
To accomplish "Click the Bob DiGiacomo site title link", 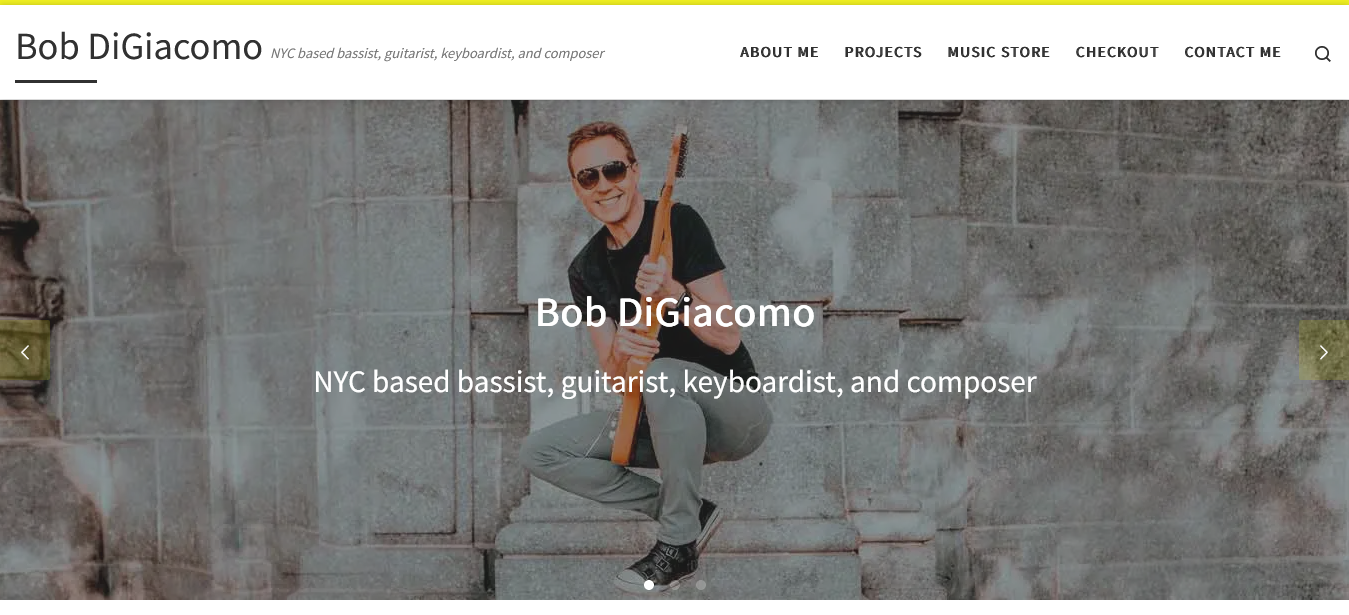I will pyautogui.click(x=139, y=47).
